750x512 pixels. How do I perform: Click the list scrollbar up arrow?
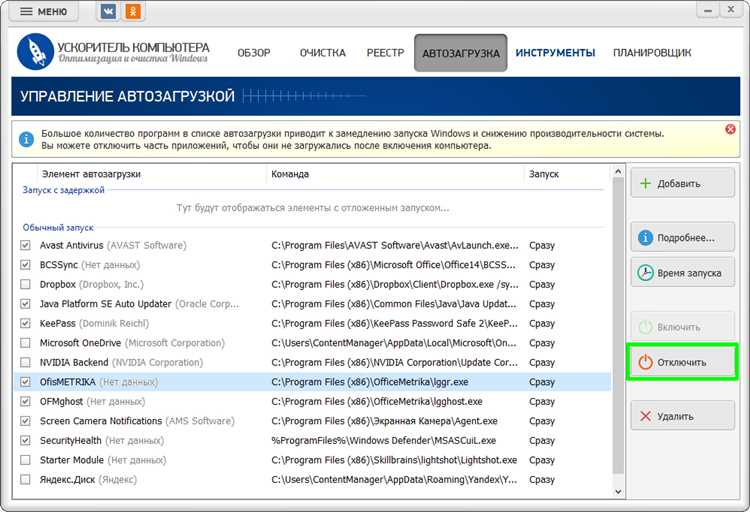pos(618,171)
